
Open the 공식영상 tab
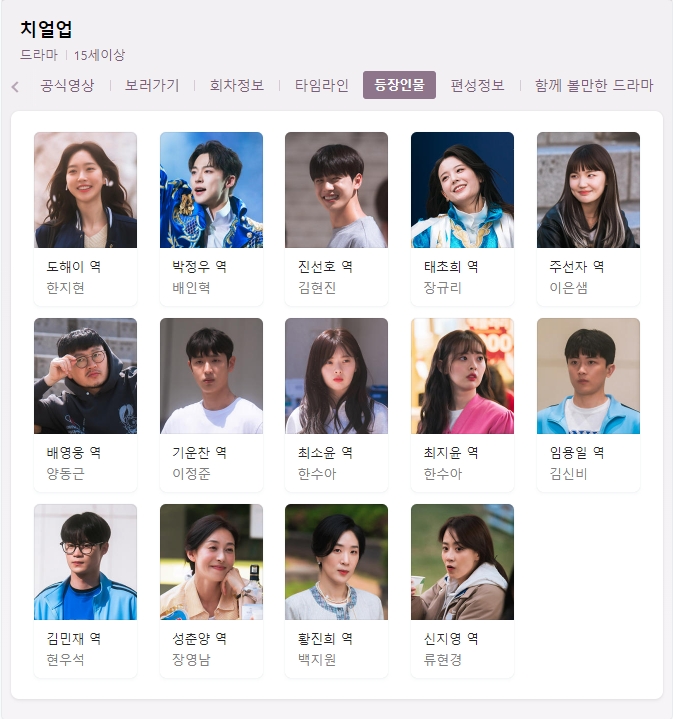(x=67, y=85)
